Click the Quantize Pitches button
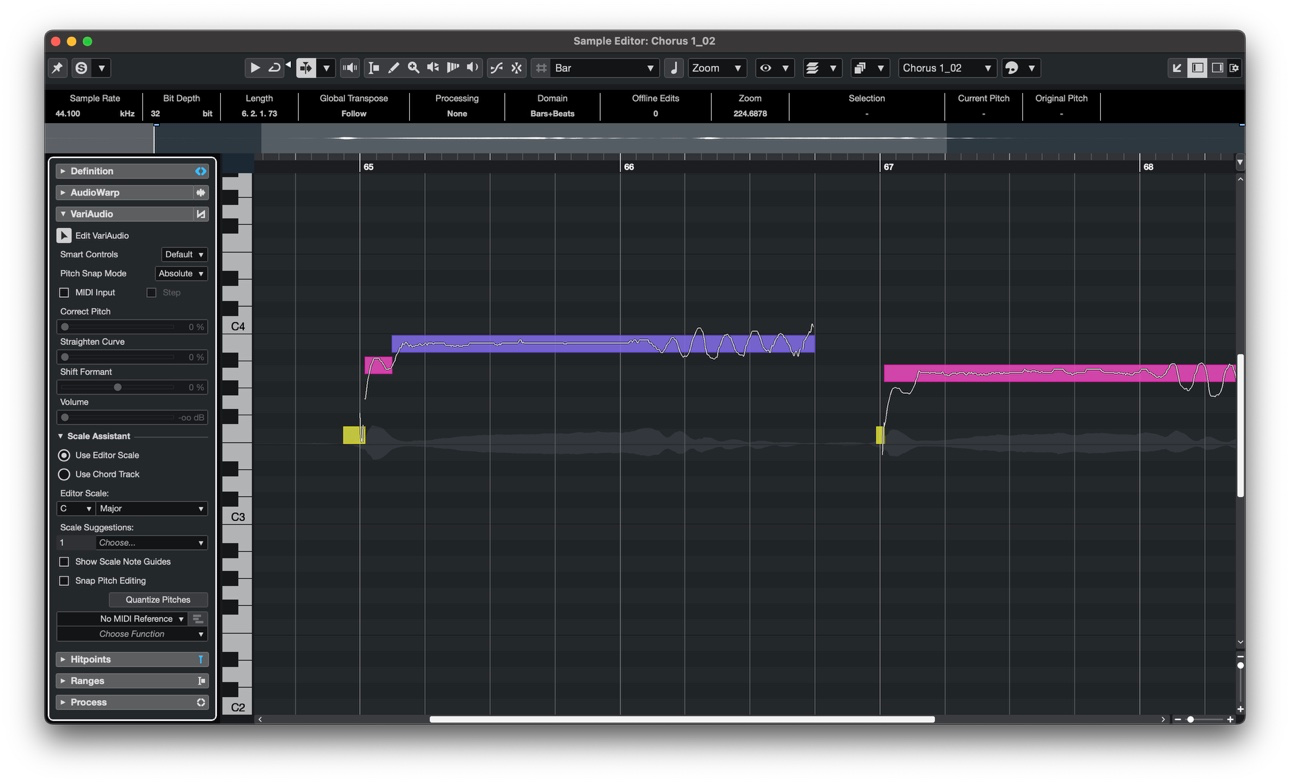The width and height of the screenshot is (1290, 783). pyautogui.click(x=157, y=600)
